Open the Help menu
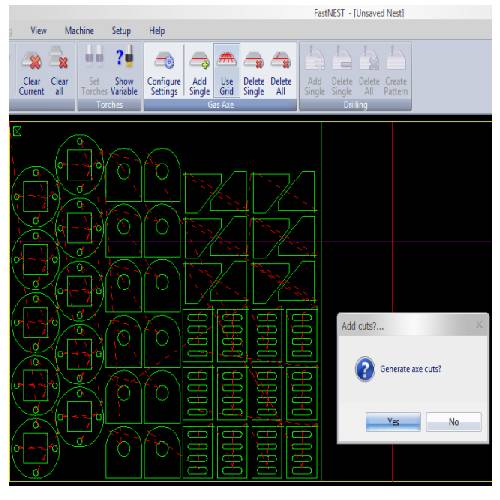The width and height of the screenshot is (500, 500). pos(157,31)
